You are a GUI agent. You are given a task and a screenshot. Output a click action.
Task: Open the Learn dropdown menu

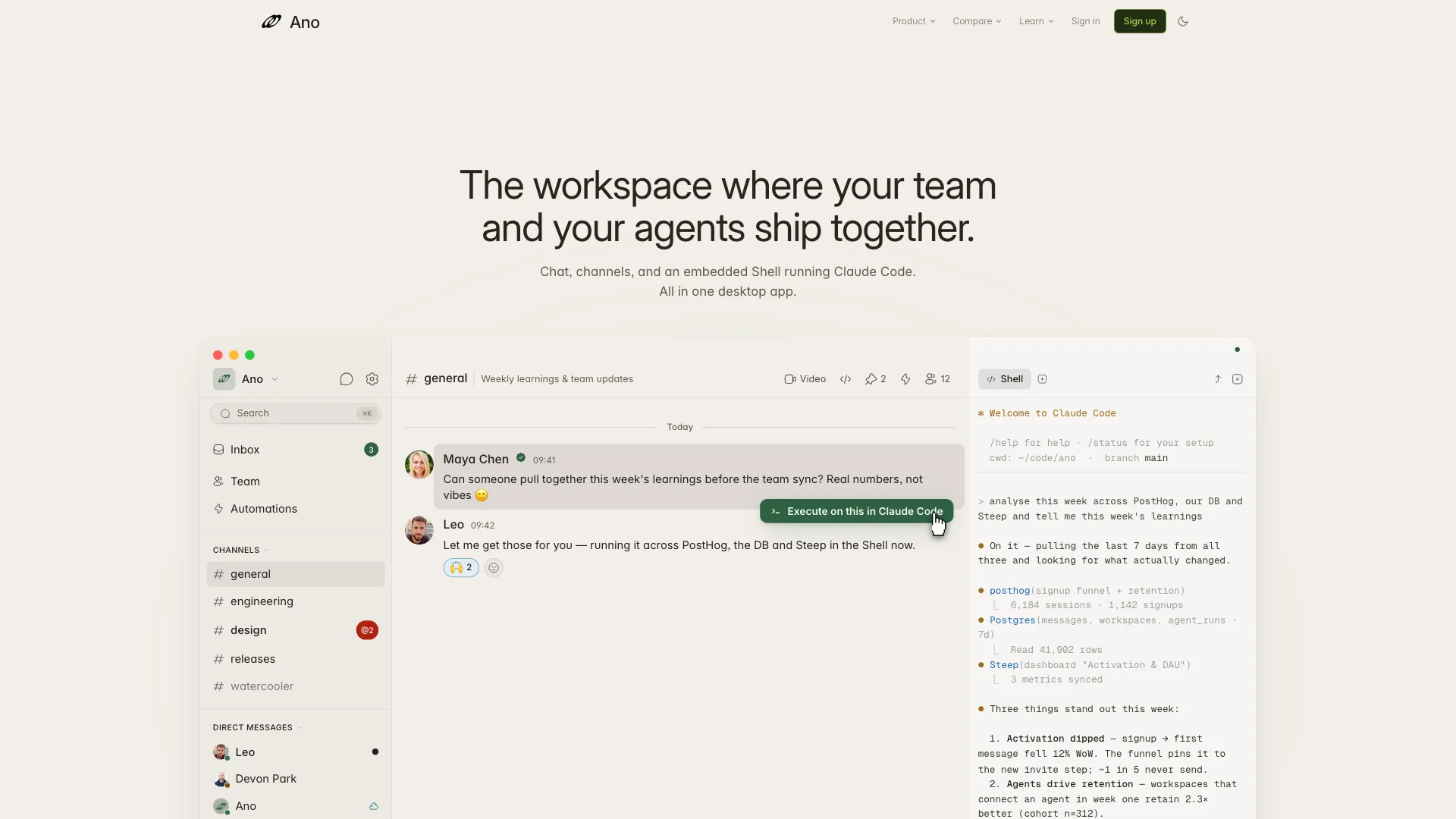1036,21
